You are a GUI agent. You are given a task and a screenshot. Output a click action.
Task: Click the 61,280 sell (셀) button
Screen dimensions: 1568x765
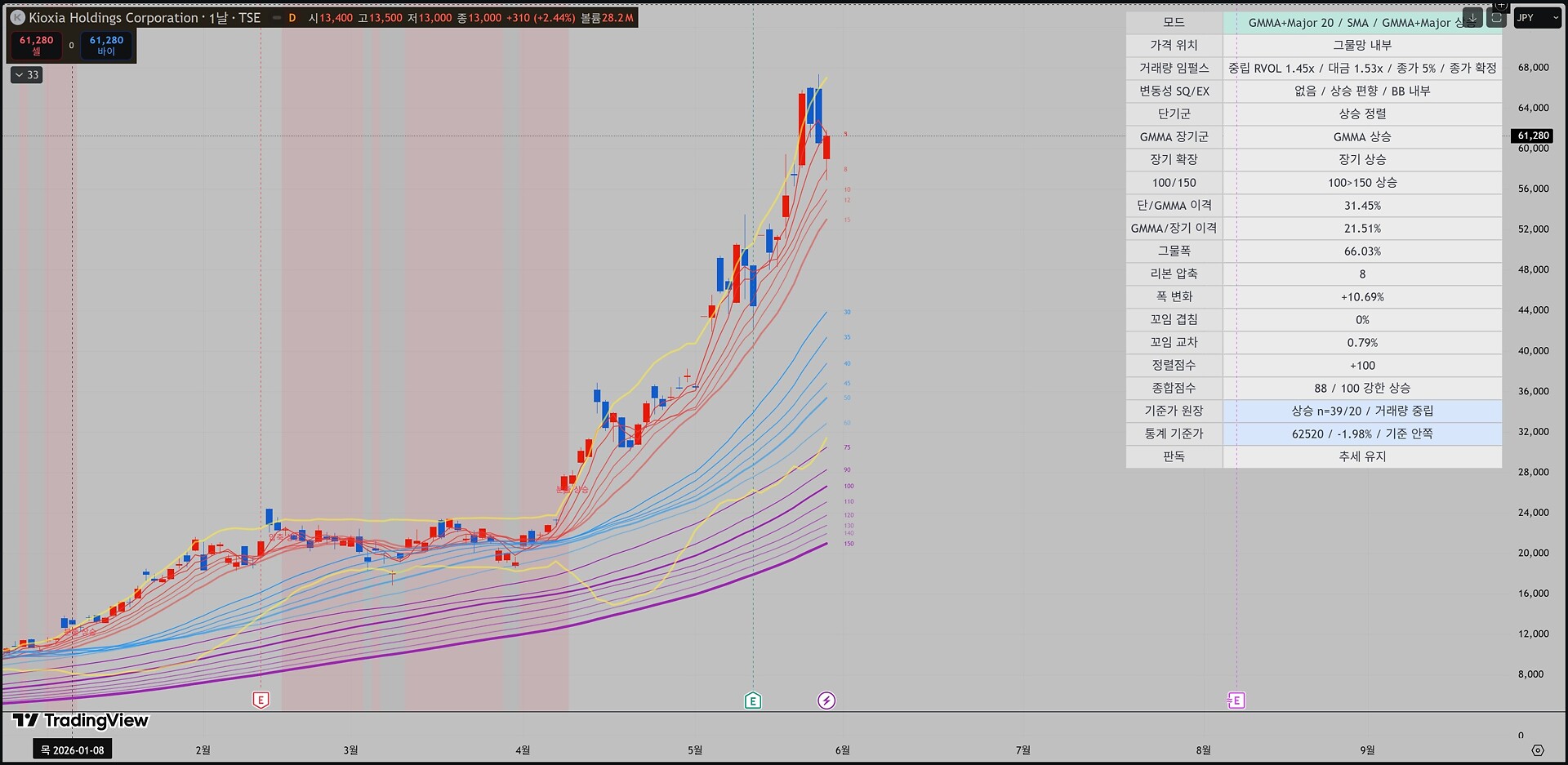click(x=37, y=45)
